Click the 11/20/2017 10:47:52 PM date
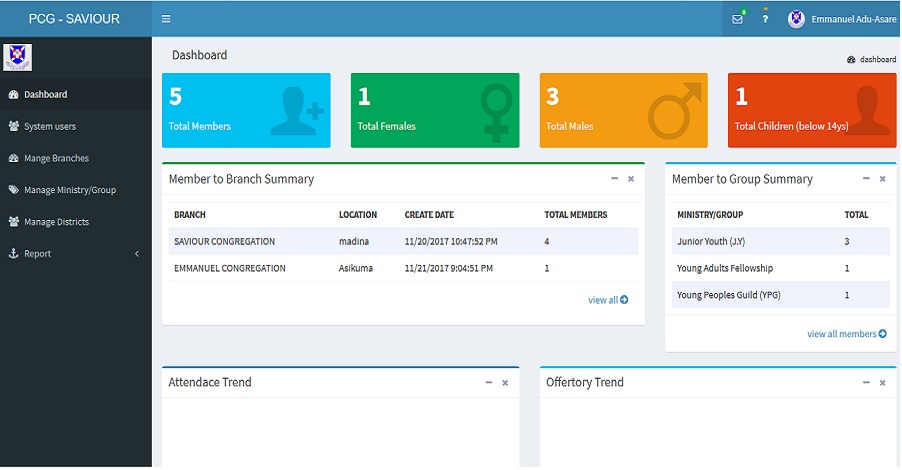Image resolution: width=902 pixels, height=470 pixels. (x=451, y=241)
